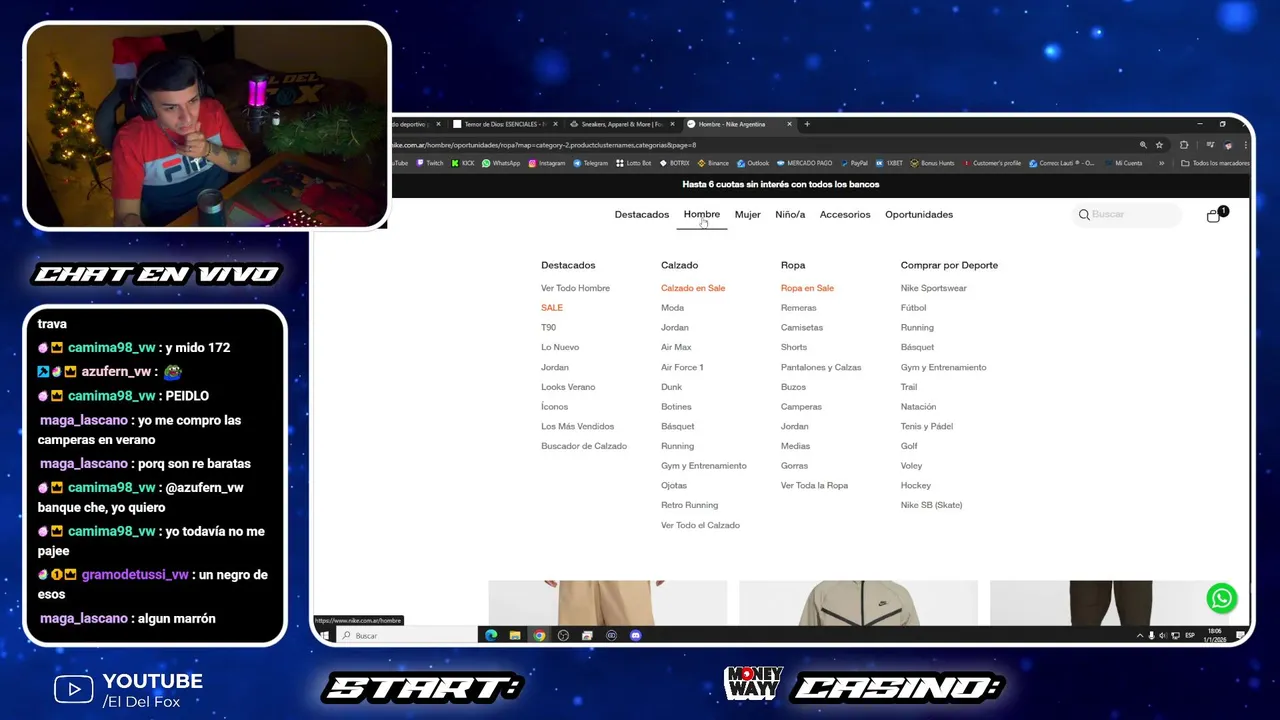Viewport: 1280px width, 720px height.
Task: Open the PayPal bookmark
Action: click(x=853, y=163)
